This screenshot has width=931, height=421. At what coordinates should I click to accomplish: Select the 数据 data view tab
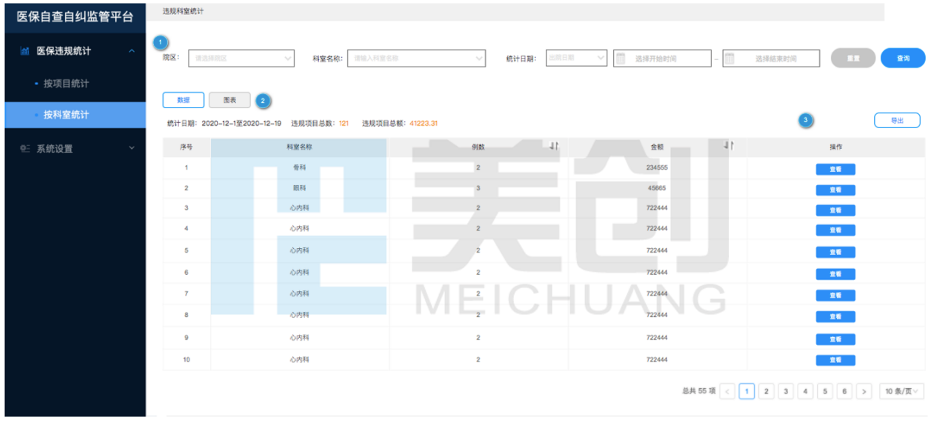click(x=183, y=100)
